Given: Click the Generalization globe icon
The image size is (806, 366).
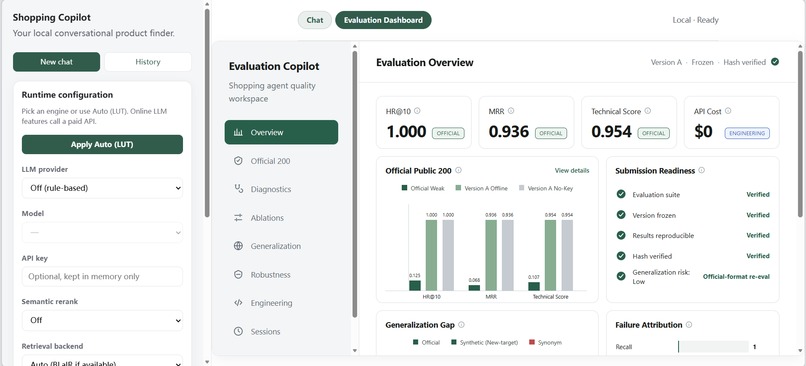Looking at the screenshot, I should point(238,246).
